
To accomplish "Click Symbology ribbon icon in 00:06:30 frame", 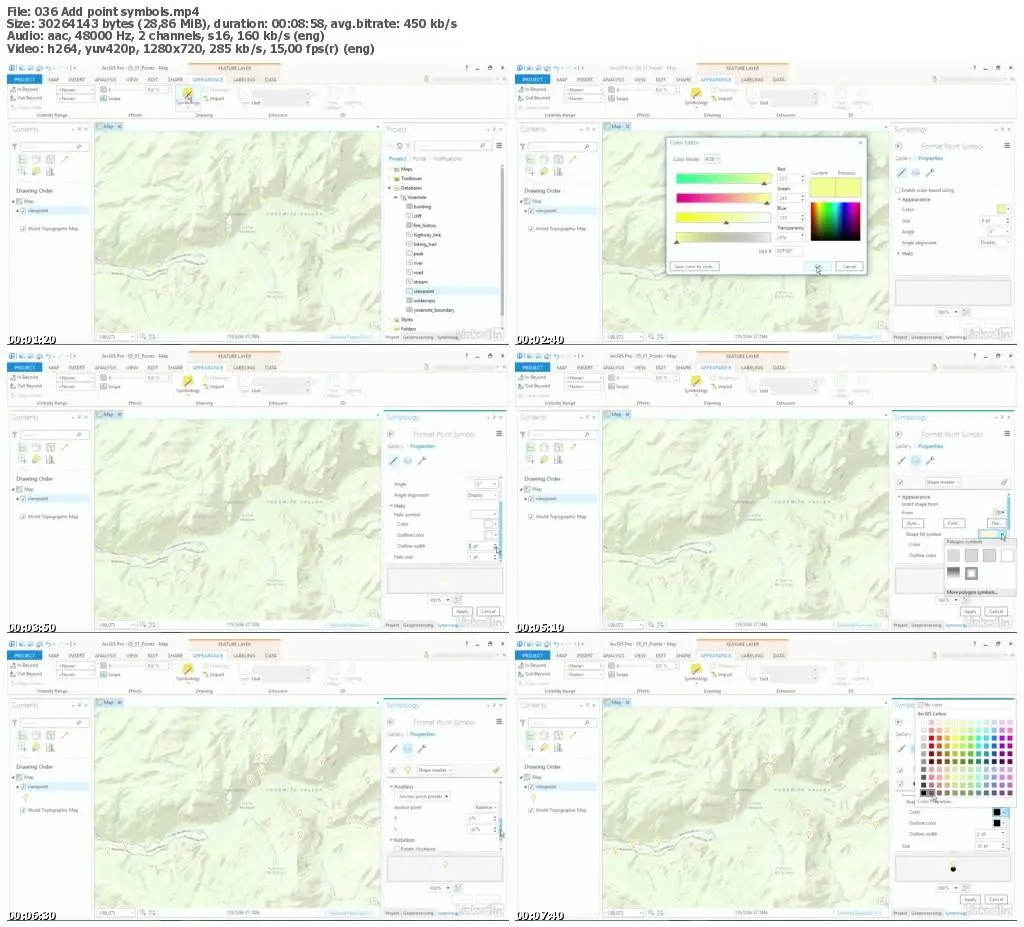I will point(187,670).
